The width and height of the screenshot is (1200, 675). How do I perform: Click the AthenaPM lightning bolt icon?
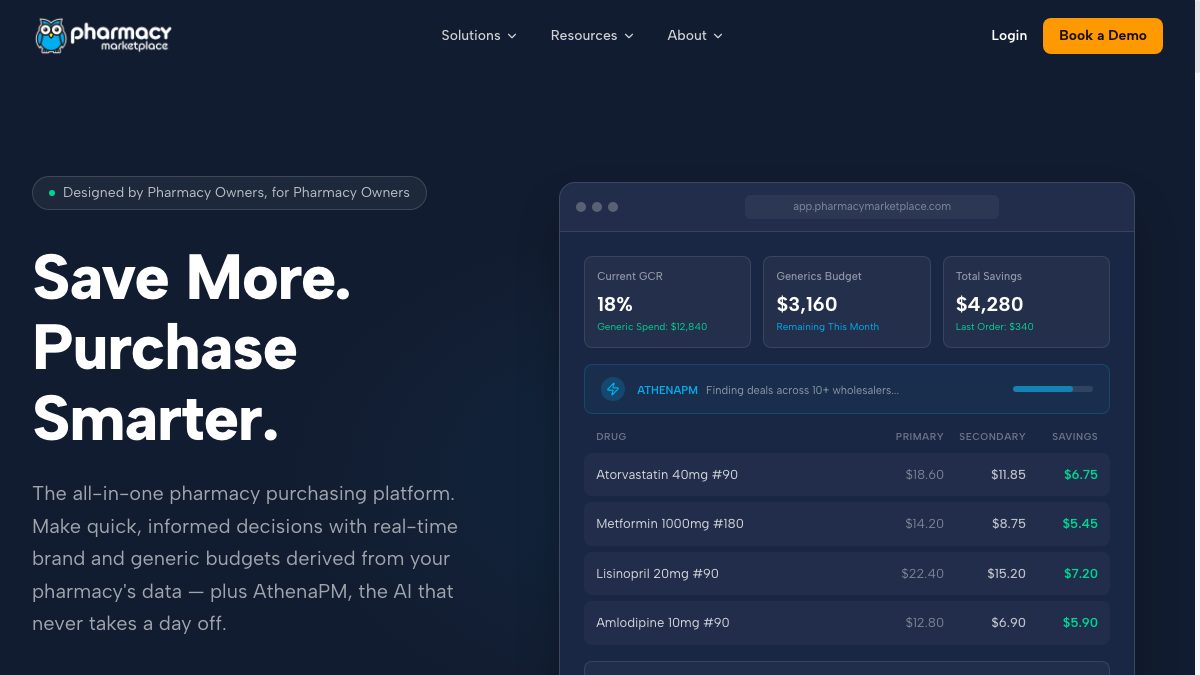[613, 389]
